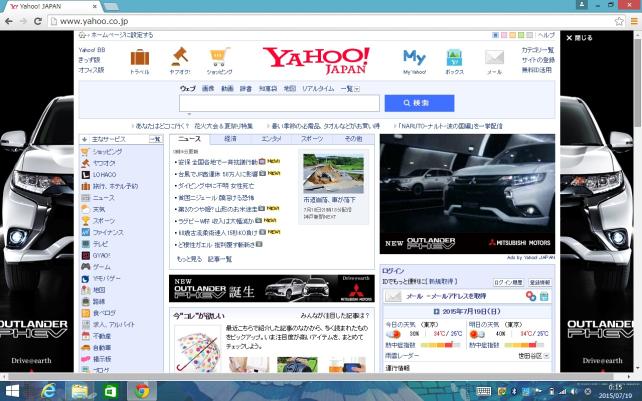Click inside the Yahoo search input box

tap(279, 103)
